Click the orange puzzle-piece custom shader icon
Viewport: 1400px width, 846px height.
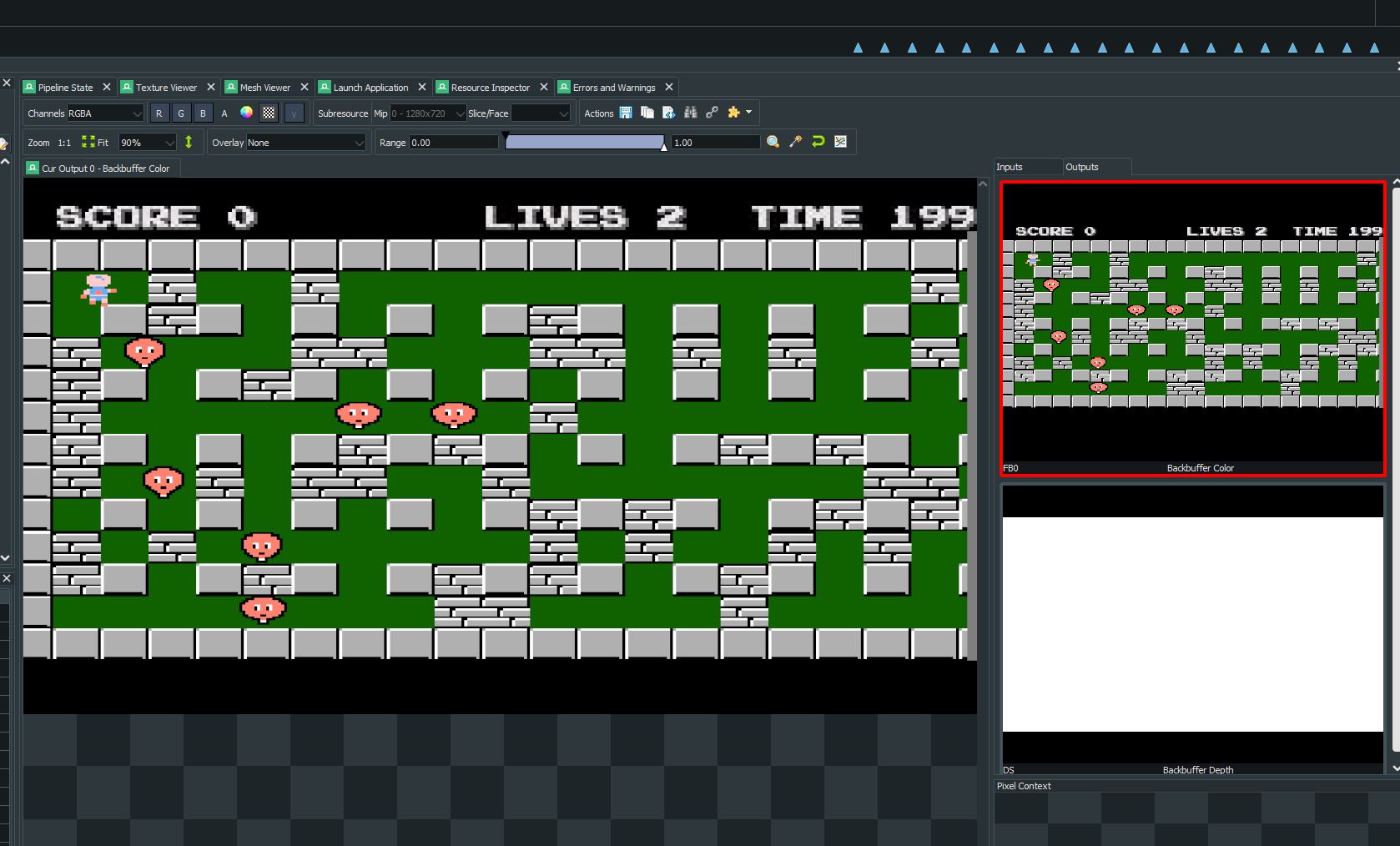(x=733, y=113)
